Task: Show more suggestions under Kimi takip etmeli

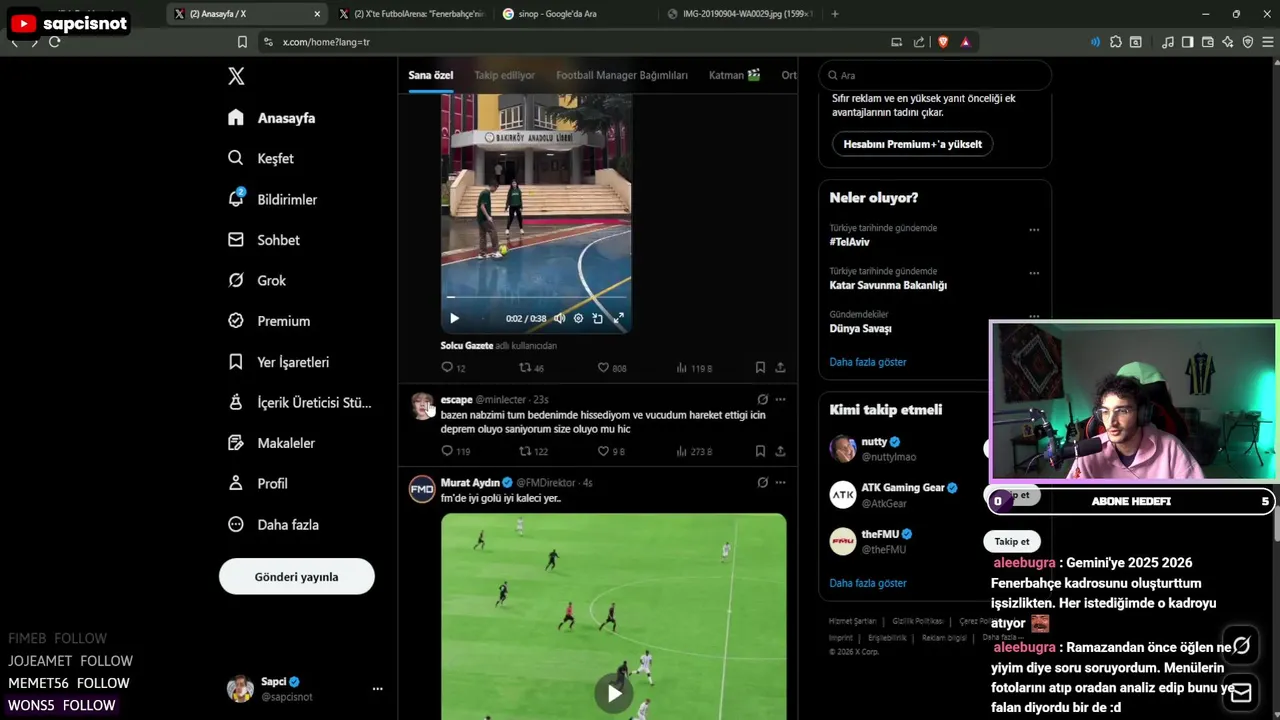Action: pos(868,583)
